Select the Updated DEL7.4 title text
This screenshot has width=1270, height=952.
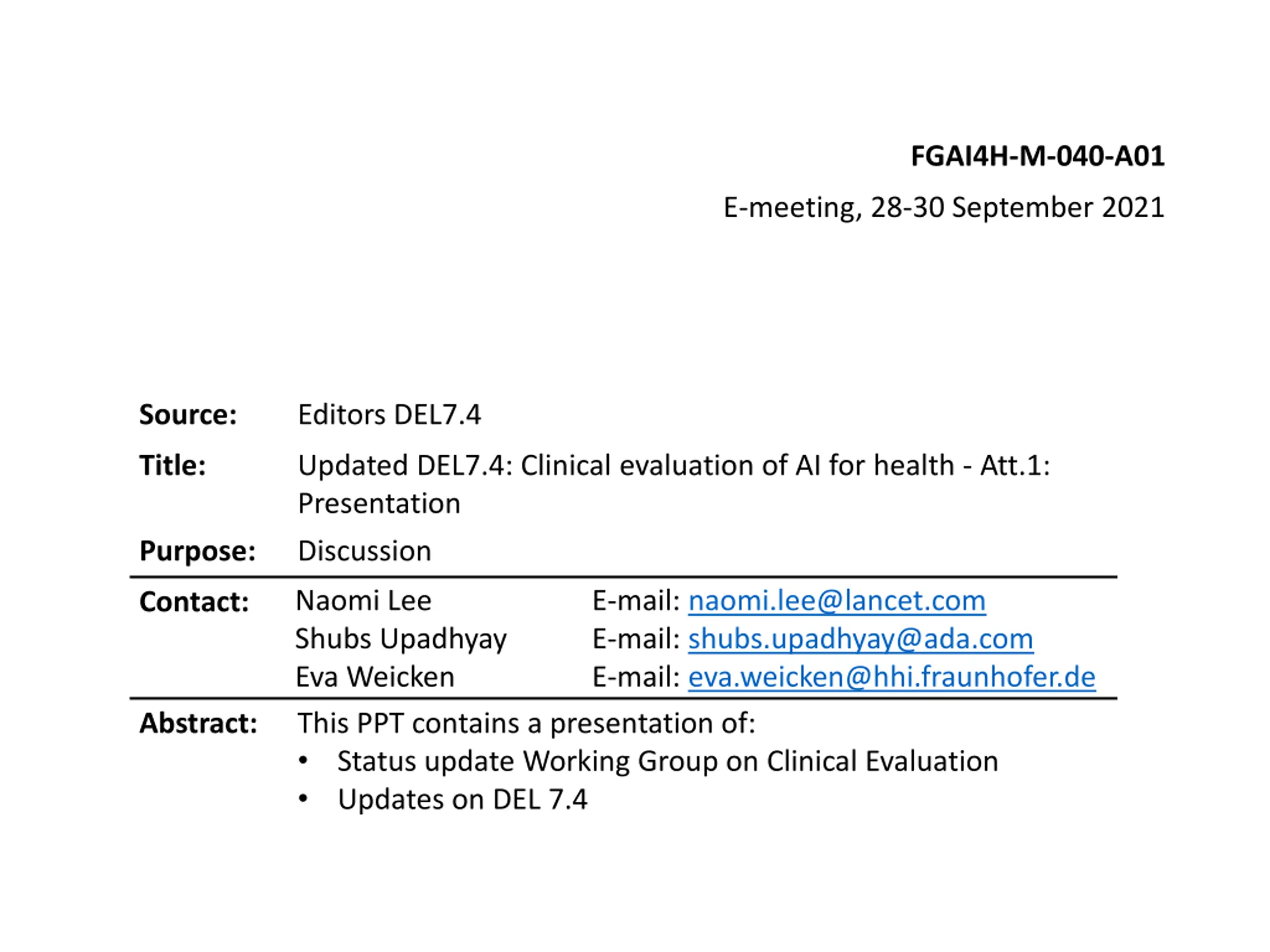click(674, 466)
